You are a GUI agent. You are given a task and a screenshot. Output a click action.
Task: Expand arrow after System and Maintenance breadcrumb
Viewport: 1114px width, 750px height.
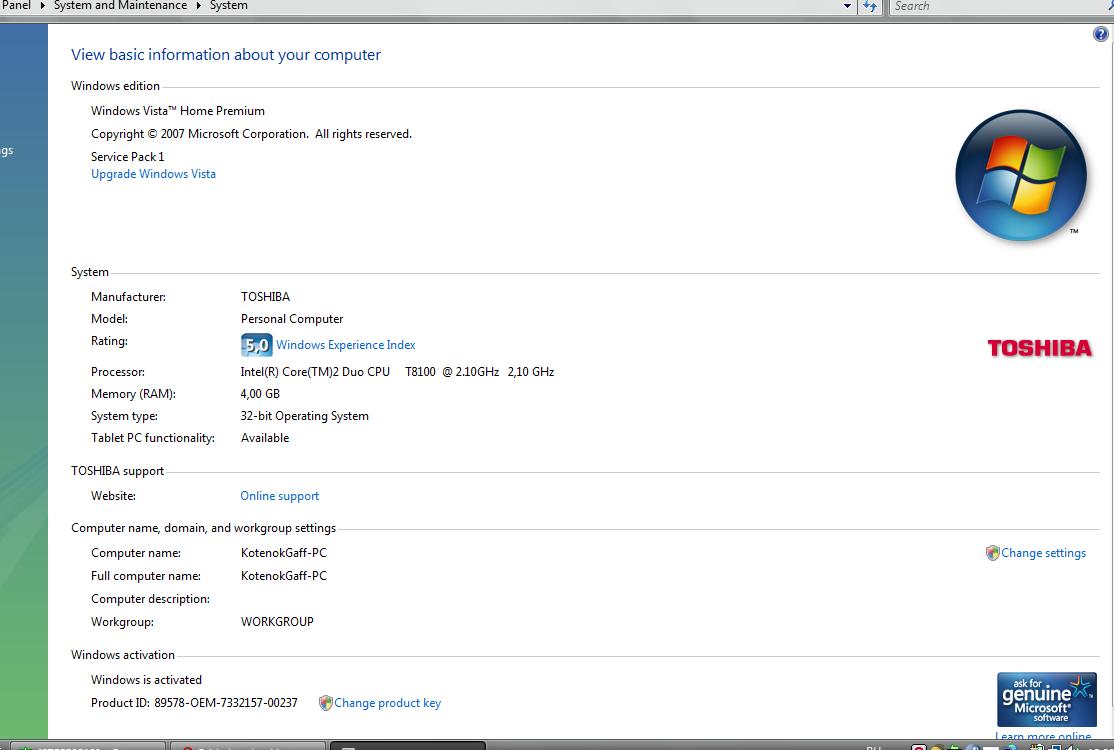198,6
